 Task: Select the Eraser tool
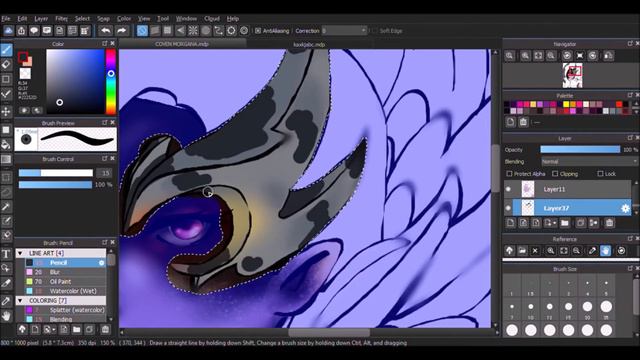coord(6,64)
